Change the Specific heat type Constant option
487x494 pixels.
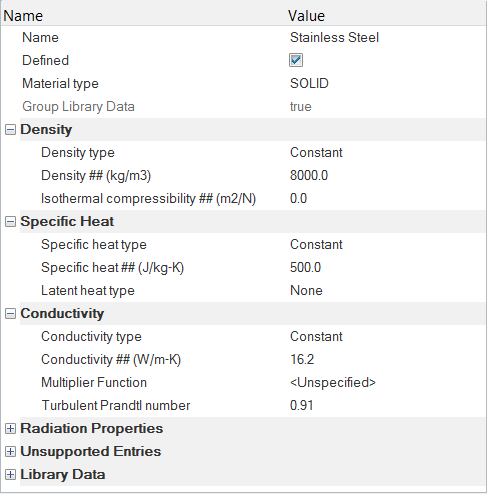point(386,245)
